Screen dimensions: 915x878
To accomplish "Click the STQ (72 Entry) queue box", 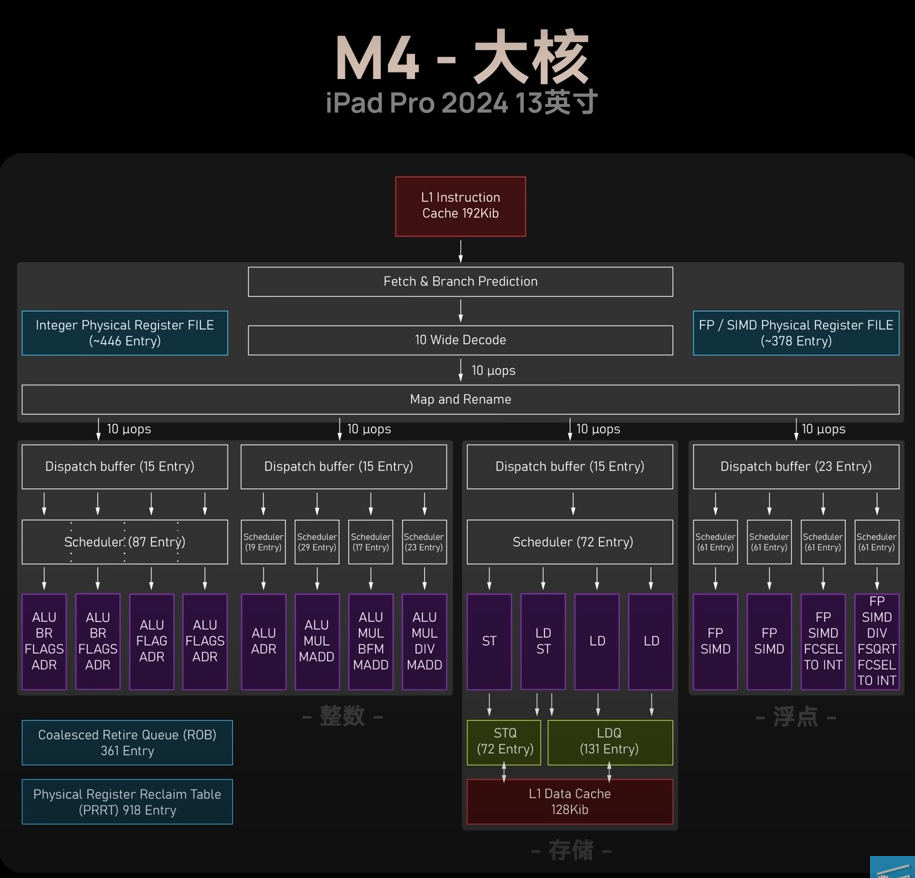I will coord(504,743).
